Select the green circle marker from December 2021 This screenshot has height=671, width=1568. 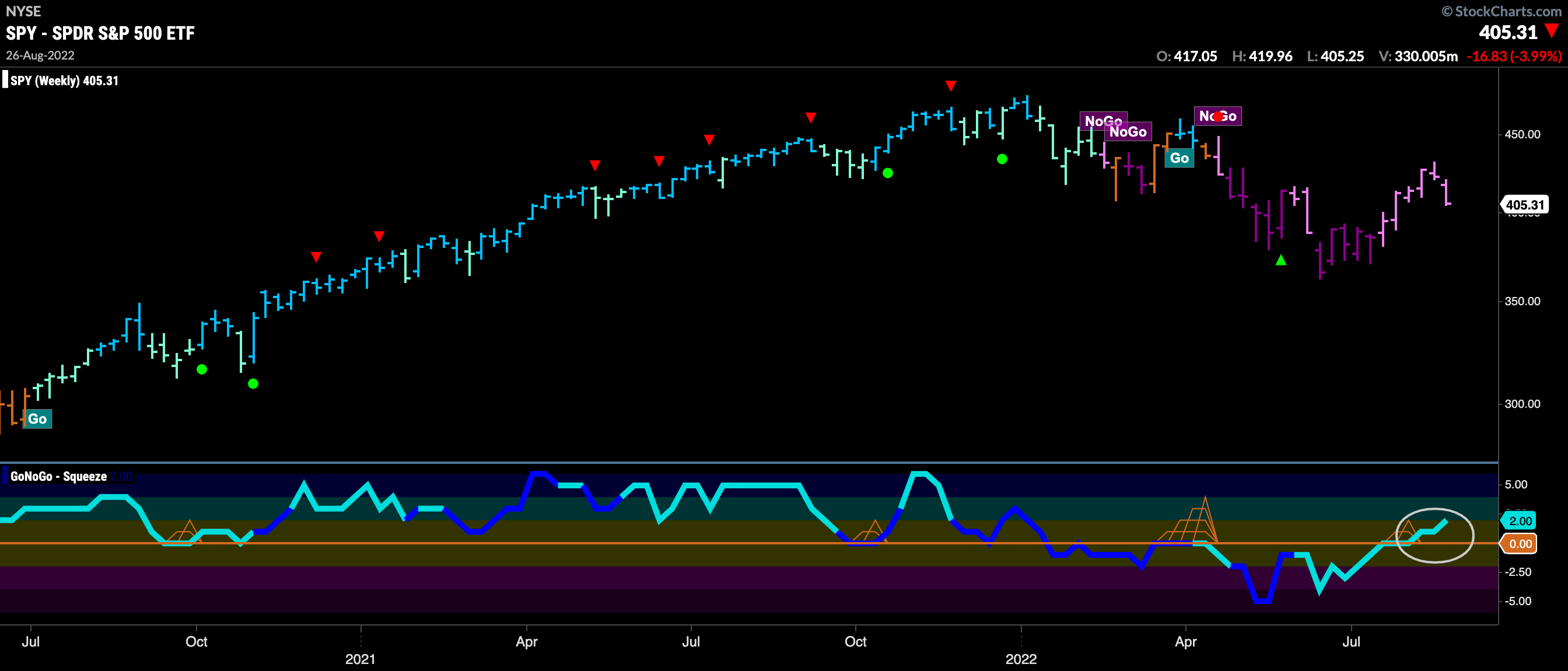pyautogui.click(x=1002, y=159)
